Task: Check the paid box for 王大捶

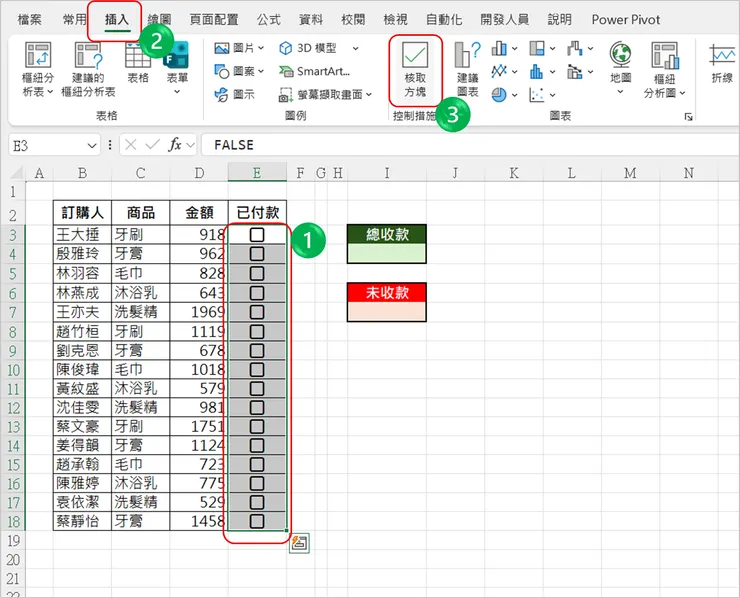Action: click(257, 235)
